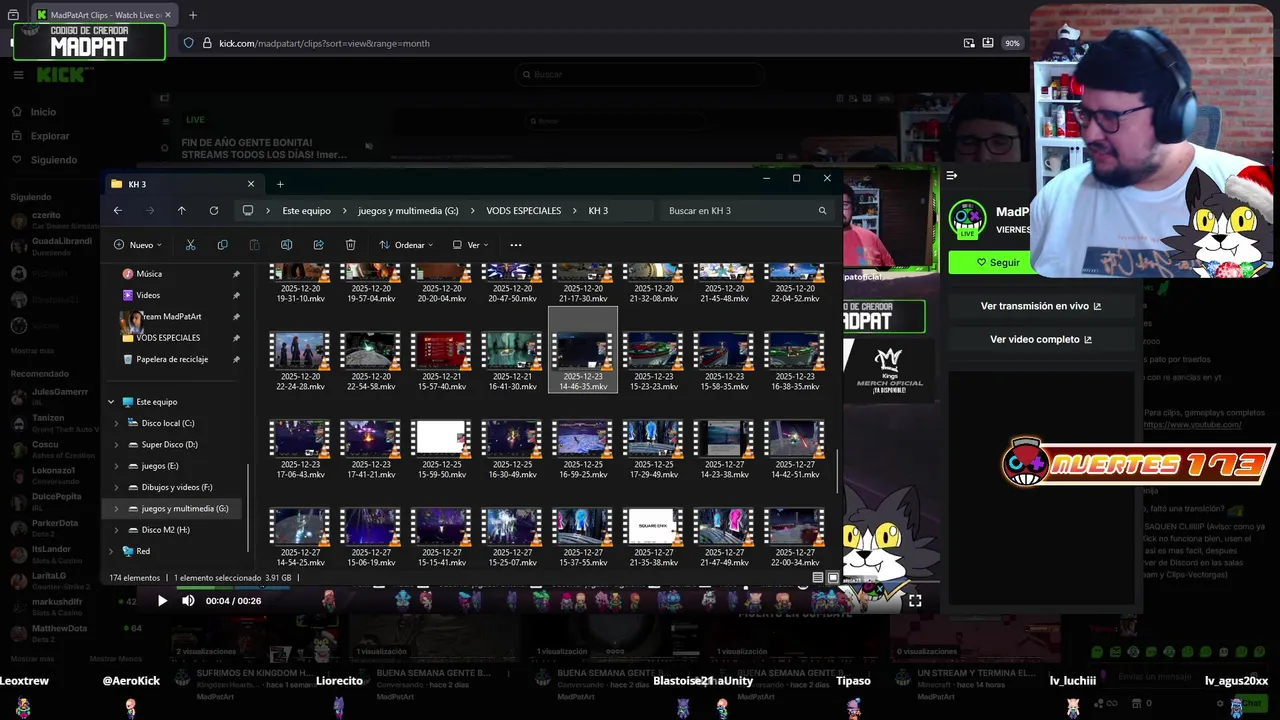This screenshot has width=1280, height=720.
Task: Click VODS ESPECIALES in the breadcrumb path
Action: pyautogui.click(x=523, y=211)
